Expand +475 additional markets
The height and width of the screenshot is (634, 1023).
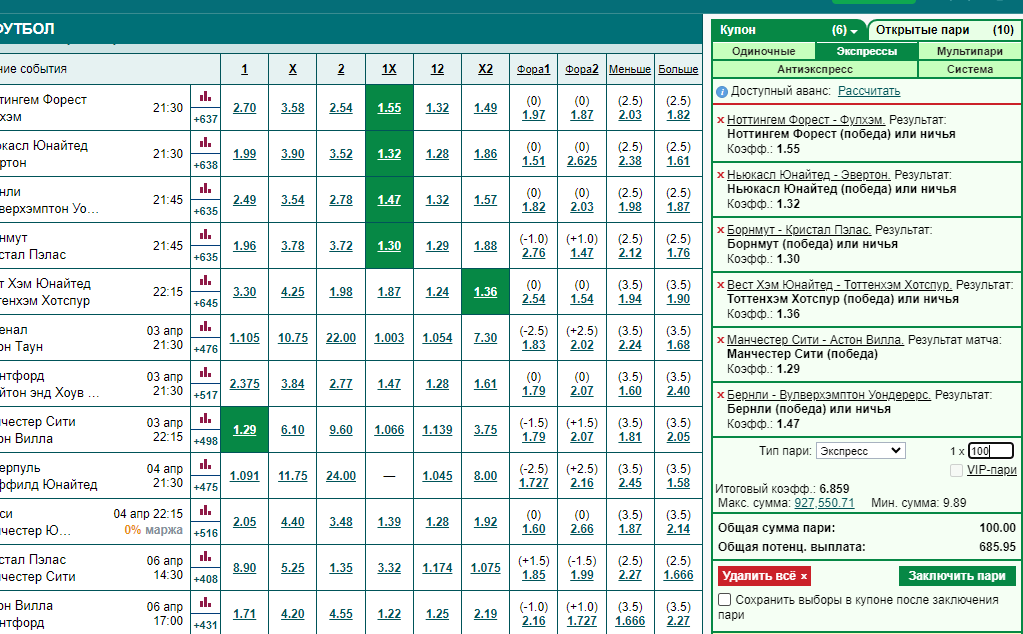206,487
